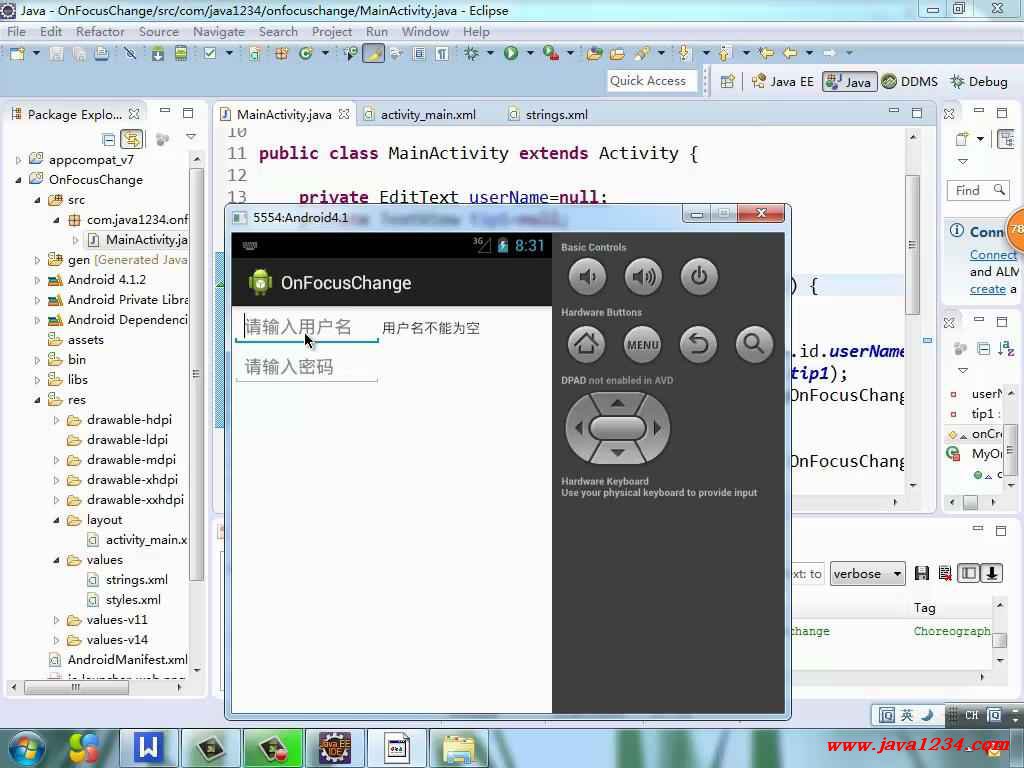Click DPAD left arrow in emulator
The width and height of the screenshot is (1024, 768).
578,428
